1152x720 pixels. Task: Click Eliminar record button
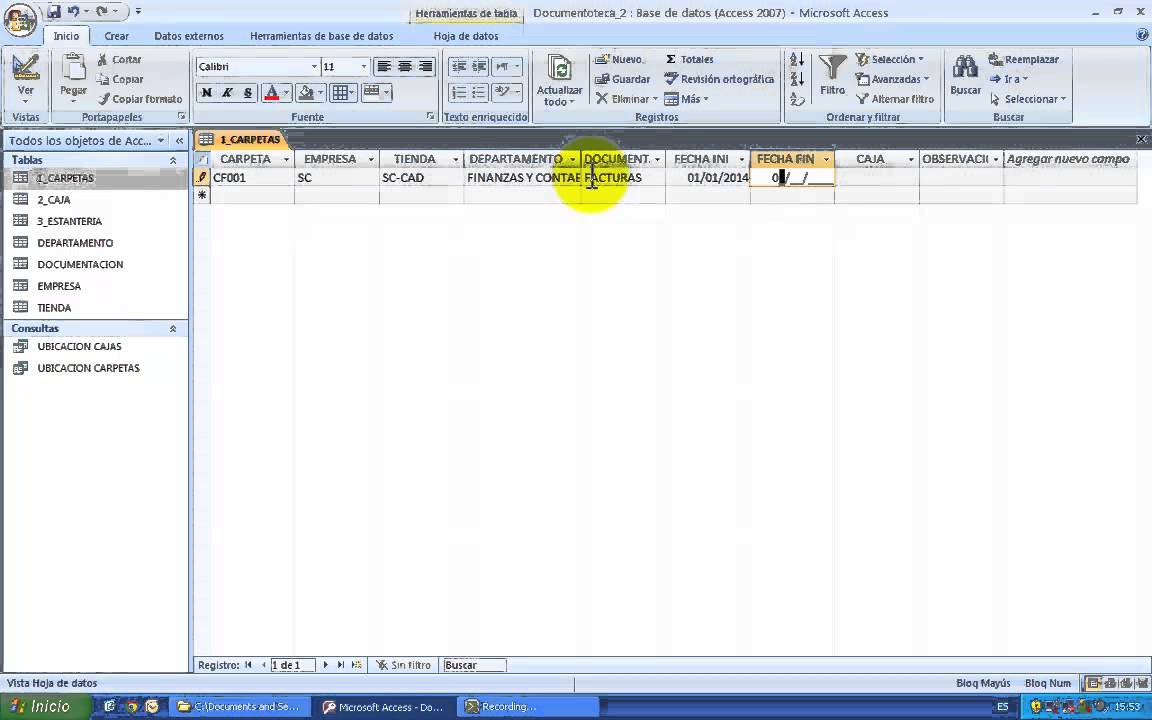point(626,98)
